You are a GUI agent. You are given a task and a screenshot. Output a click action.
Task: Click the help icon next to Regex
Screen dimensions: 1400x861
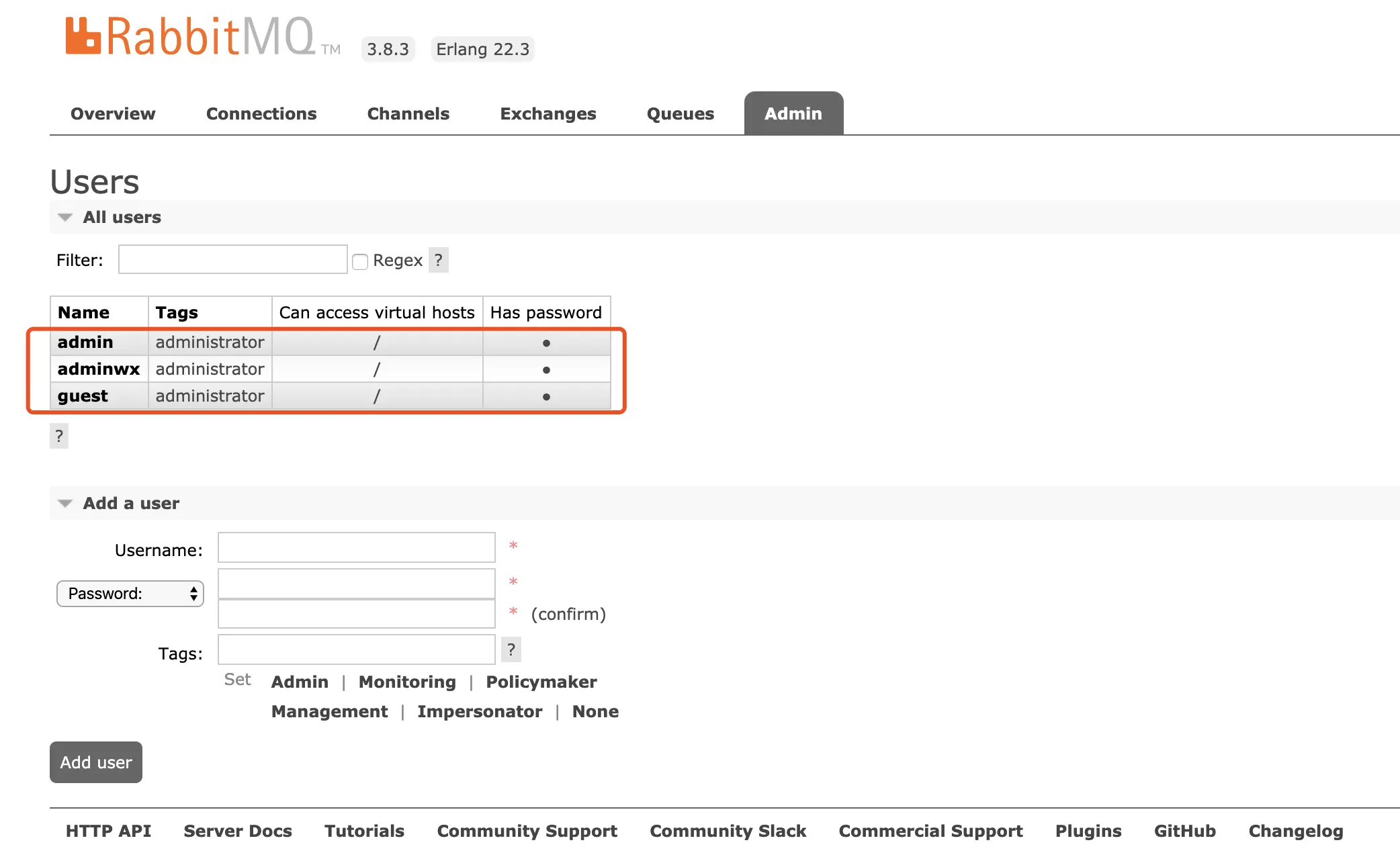tap(438, 260)
